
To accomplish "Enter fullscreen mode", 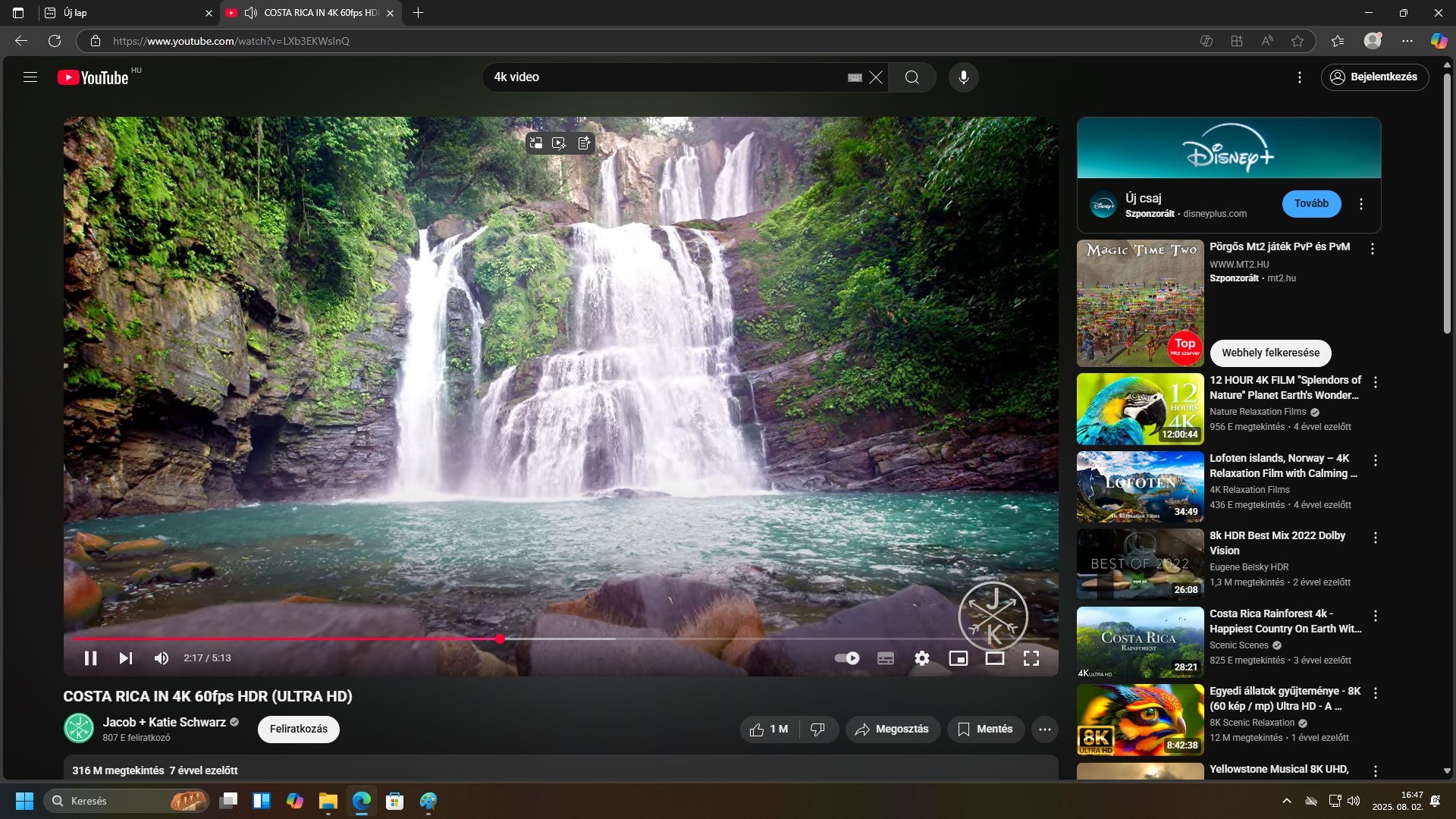I will 1031,658.
